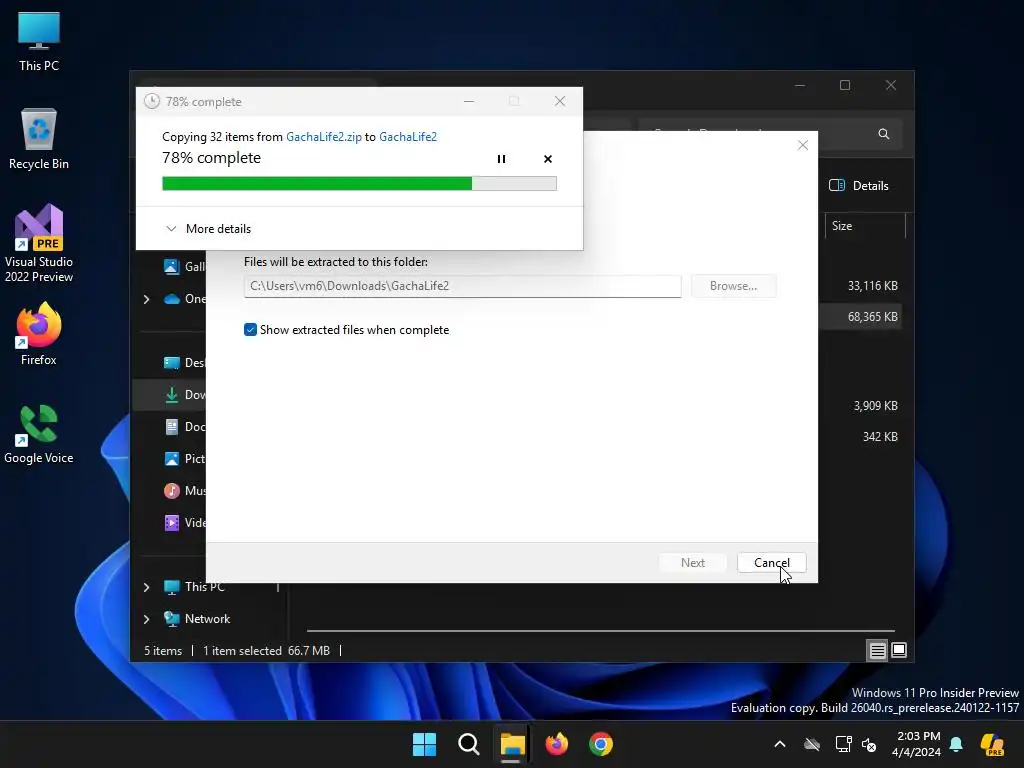Expand This PC in navigation pane
The height and width of the screenshot is (768, 1024).
(x=146, y=587)
